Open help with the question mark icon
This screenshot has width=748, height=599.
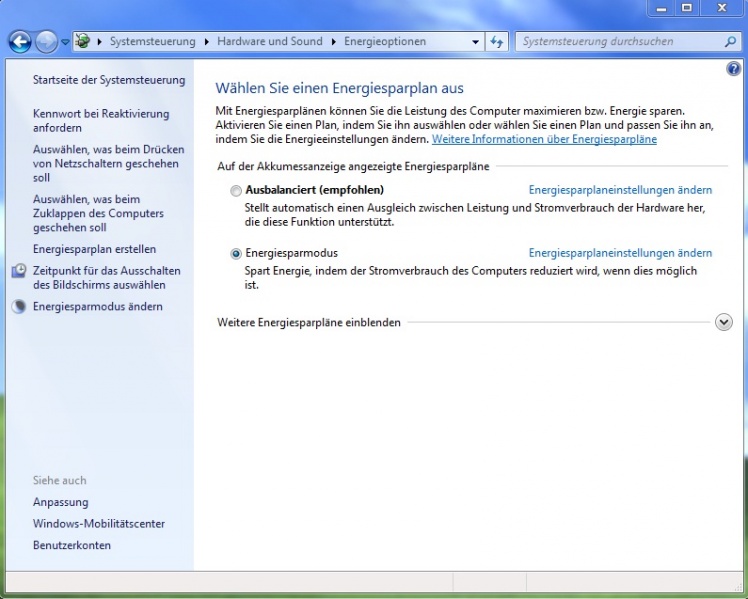[733, 69]
